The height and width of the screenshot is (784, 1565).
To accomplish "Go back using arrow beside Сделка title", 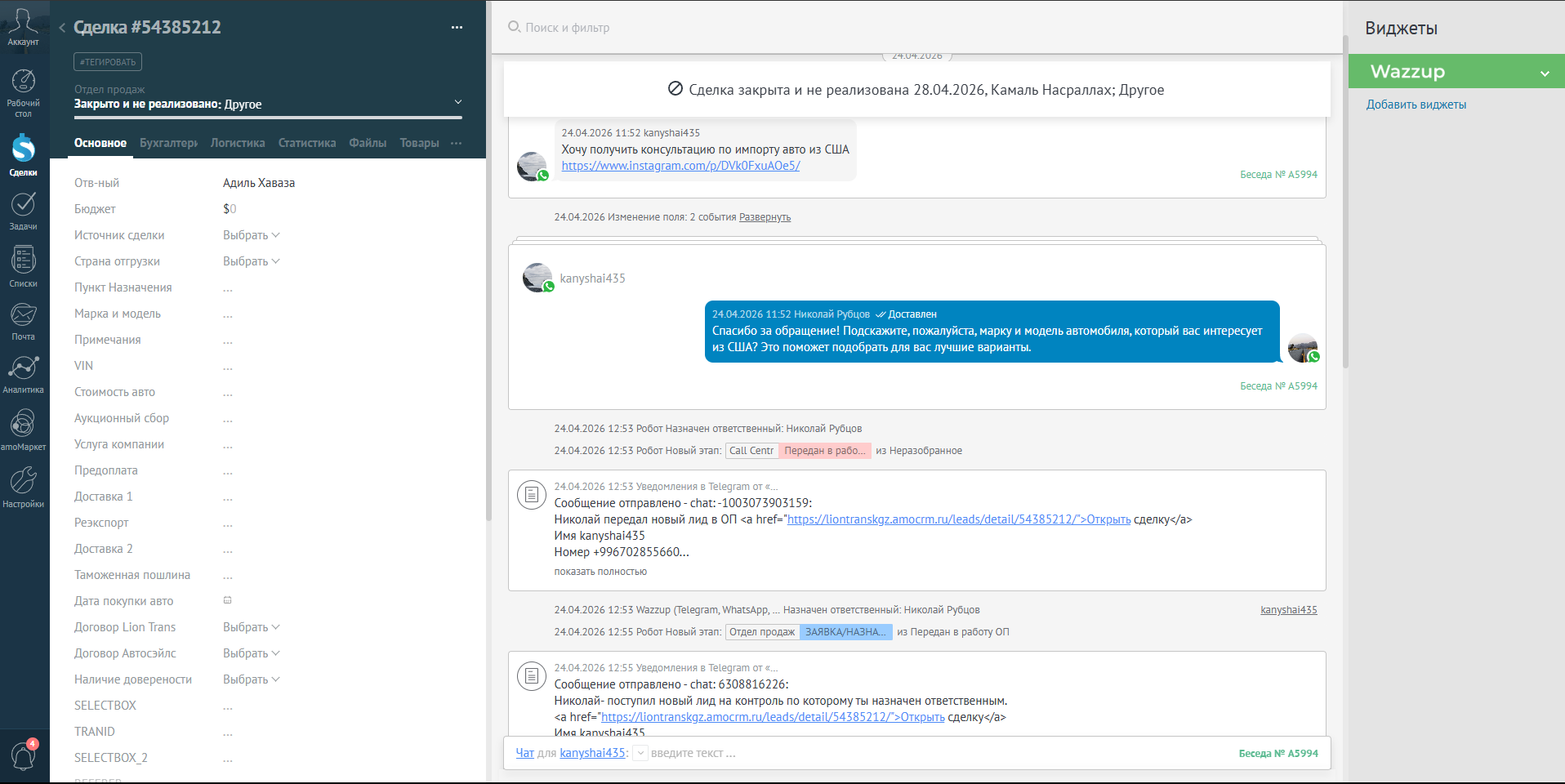I will (x=62, y=28).
